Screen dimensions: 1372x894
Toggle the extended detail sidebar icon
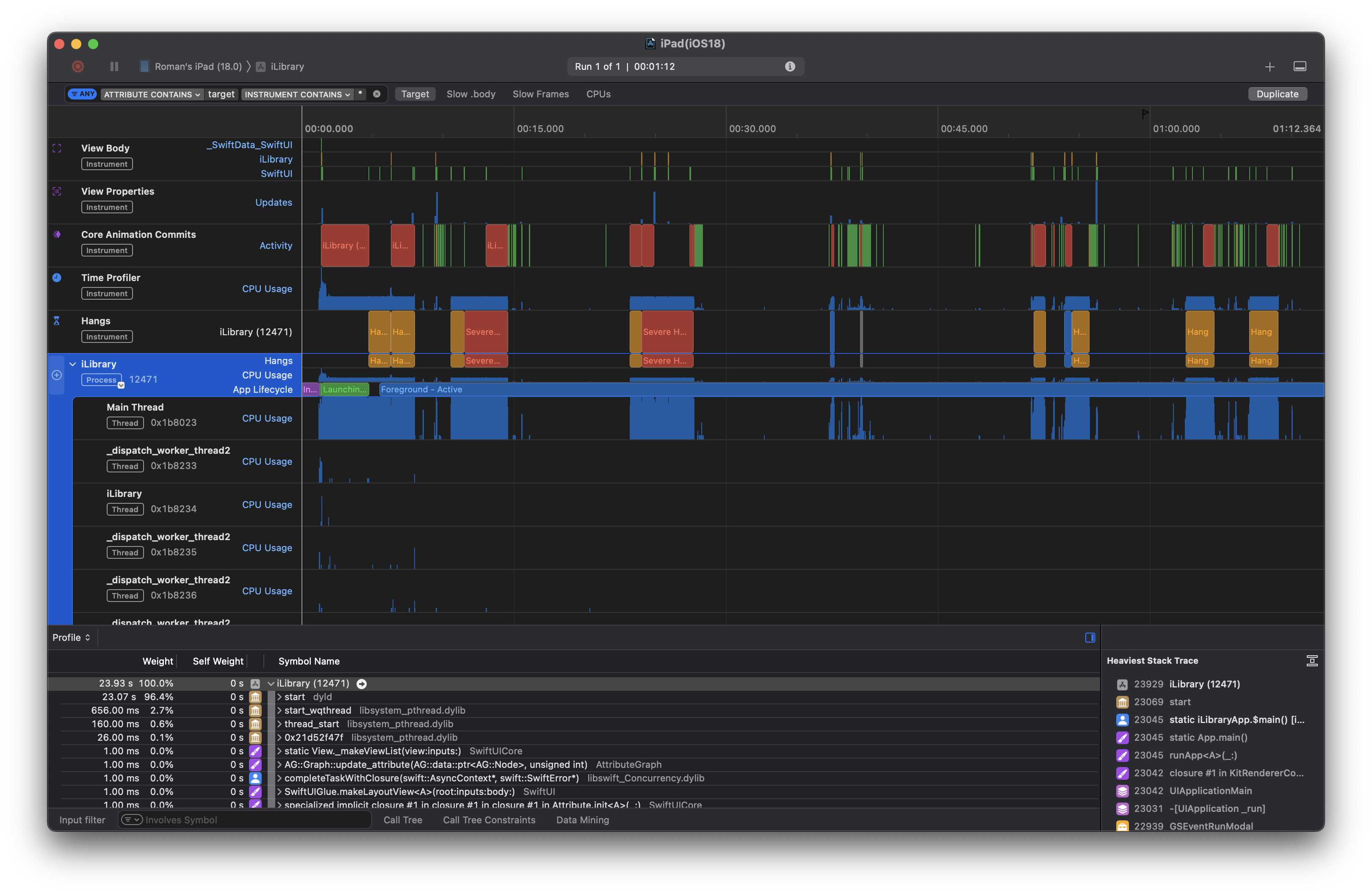(x=1090, y=637)
